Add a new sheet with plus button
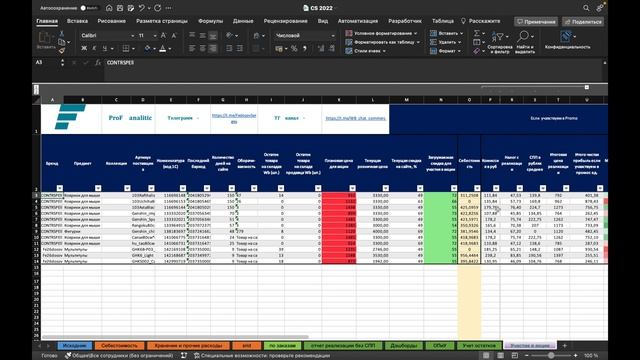 (x=565, y=346)
